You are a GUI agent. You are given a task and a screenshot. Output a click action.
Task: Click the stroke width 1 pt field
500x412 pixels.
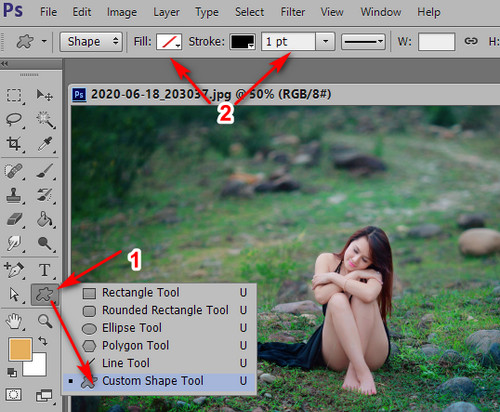coord(288,42)
